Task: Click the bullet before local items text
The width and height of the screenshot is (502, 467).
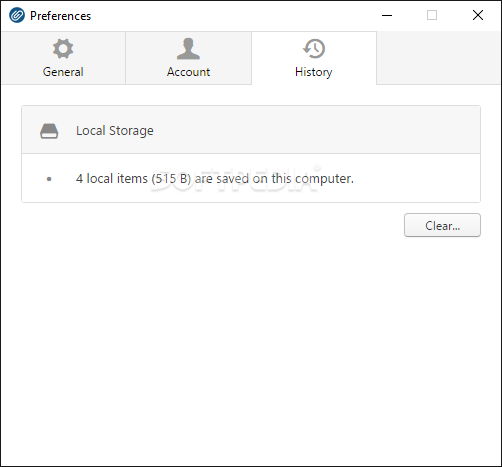Action: [x=49, y=179]
